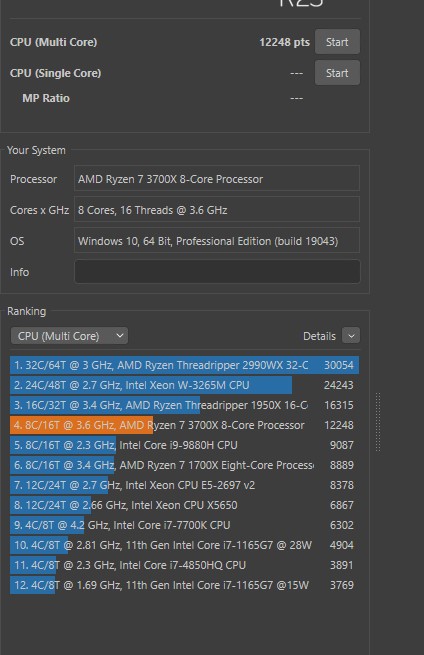This screenshot has height=655, width=424.
Task: Start the CPU Single Core benchmark
Action: click(337, 73)
